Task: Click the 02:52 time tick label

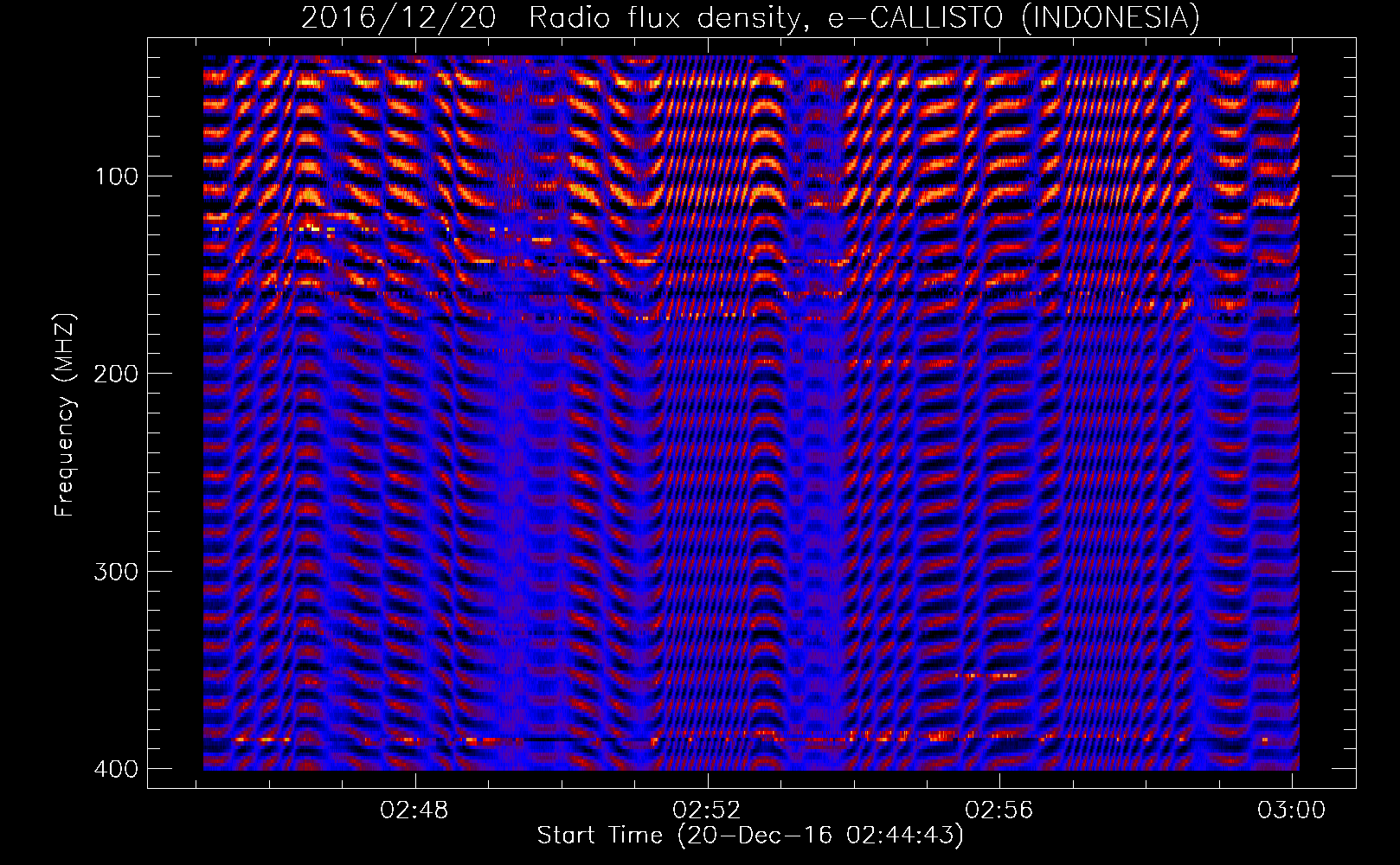Action: 707,810
